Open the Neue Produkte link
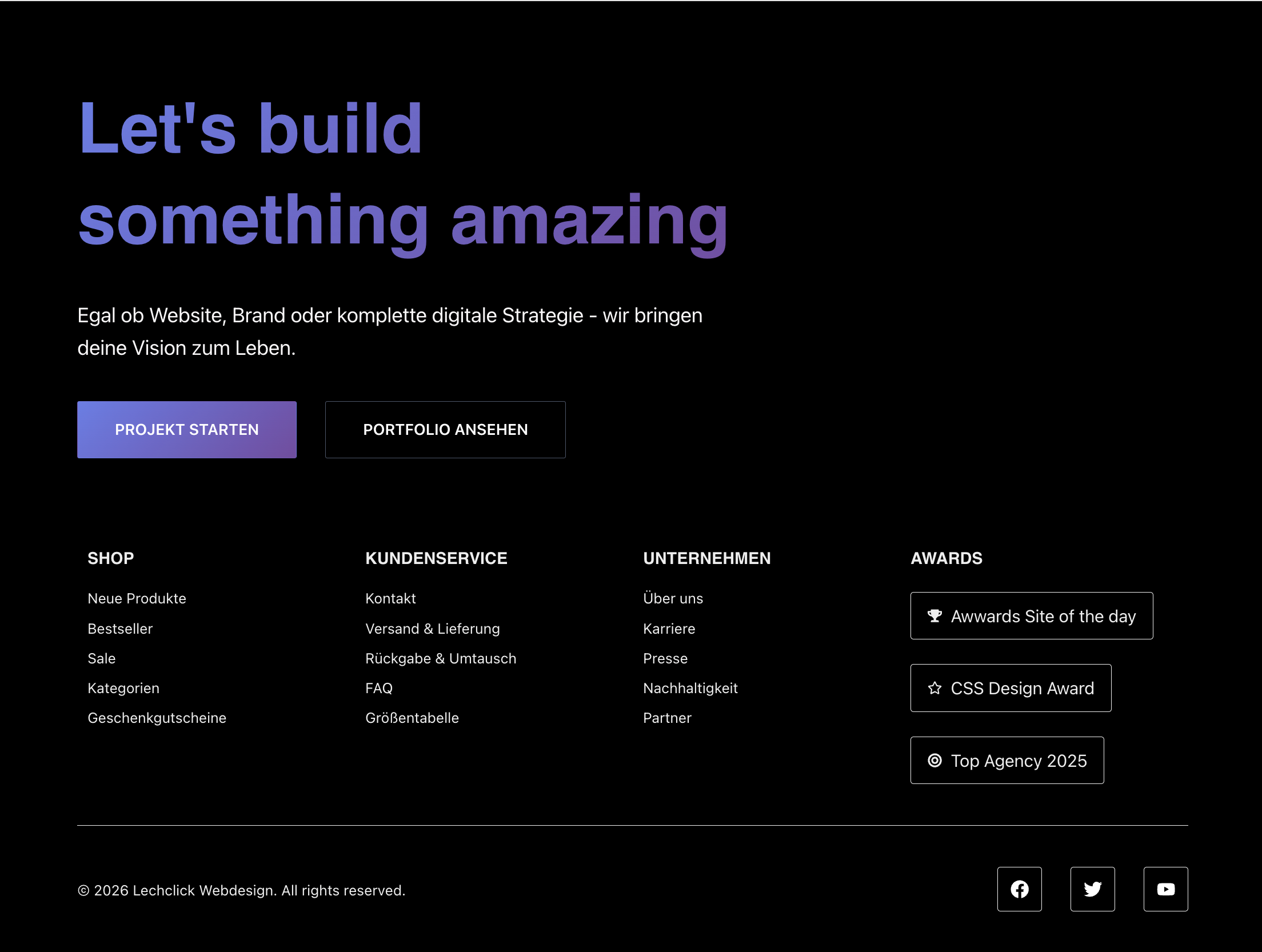This screenshot has width=1262, height=952. pos(137,598)
